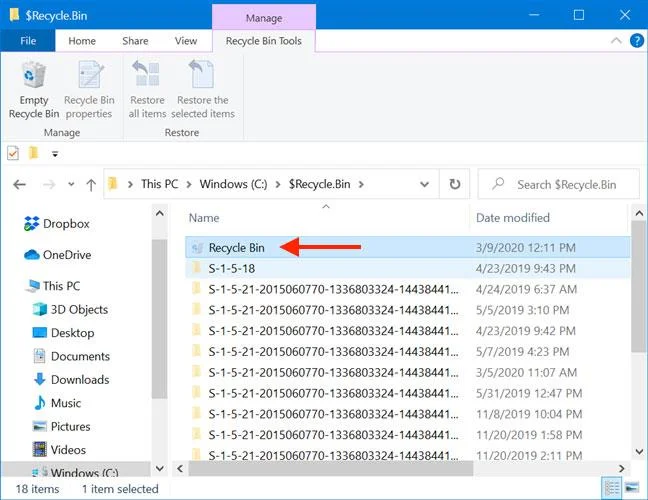Open Pictures in the navigation pane
648x500 pixels.
click(61, 426)
